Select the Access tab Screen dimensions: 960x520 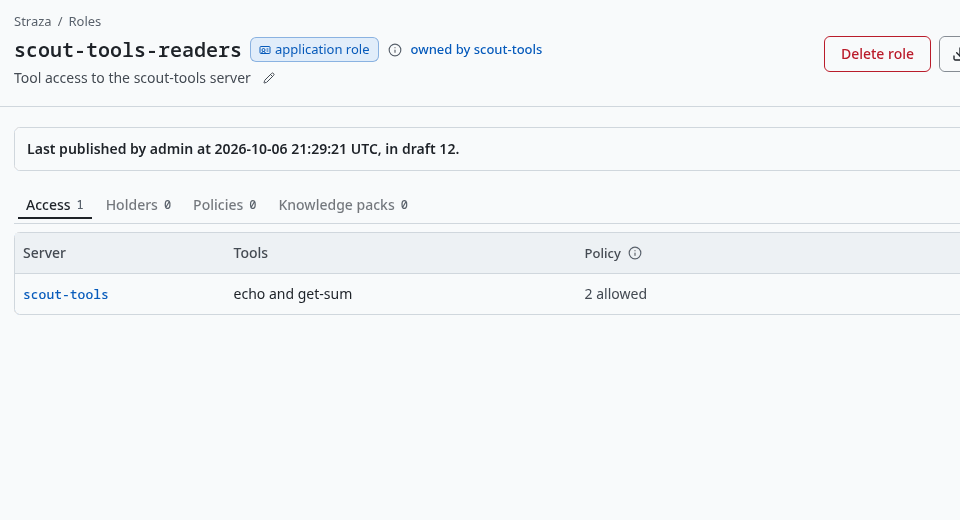tap(54, 205)
